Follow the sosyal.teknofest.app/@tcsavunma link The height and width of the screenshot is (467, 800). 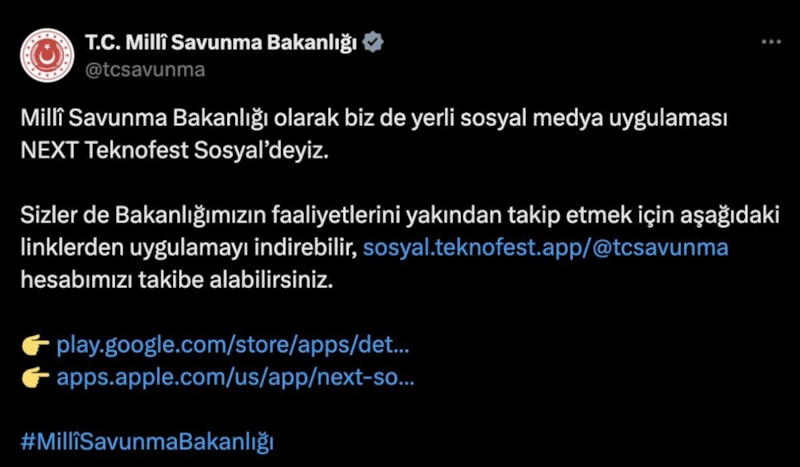(545, 248)
